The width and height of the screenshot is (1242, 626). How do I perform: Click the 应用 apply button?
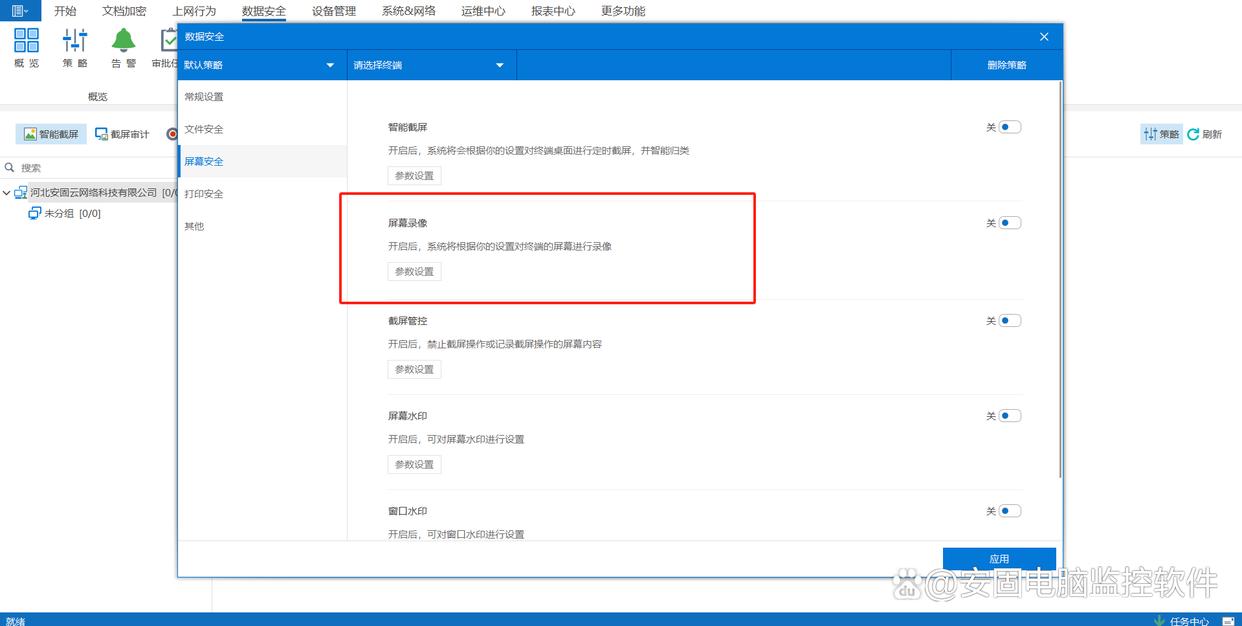coord(999,559)
